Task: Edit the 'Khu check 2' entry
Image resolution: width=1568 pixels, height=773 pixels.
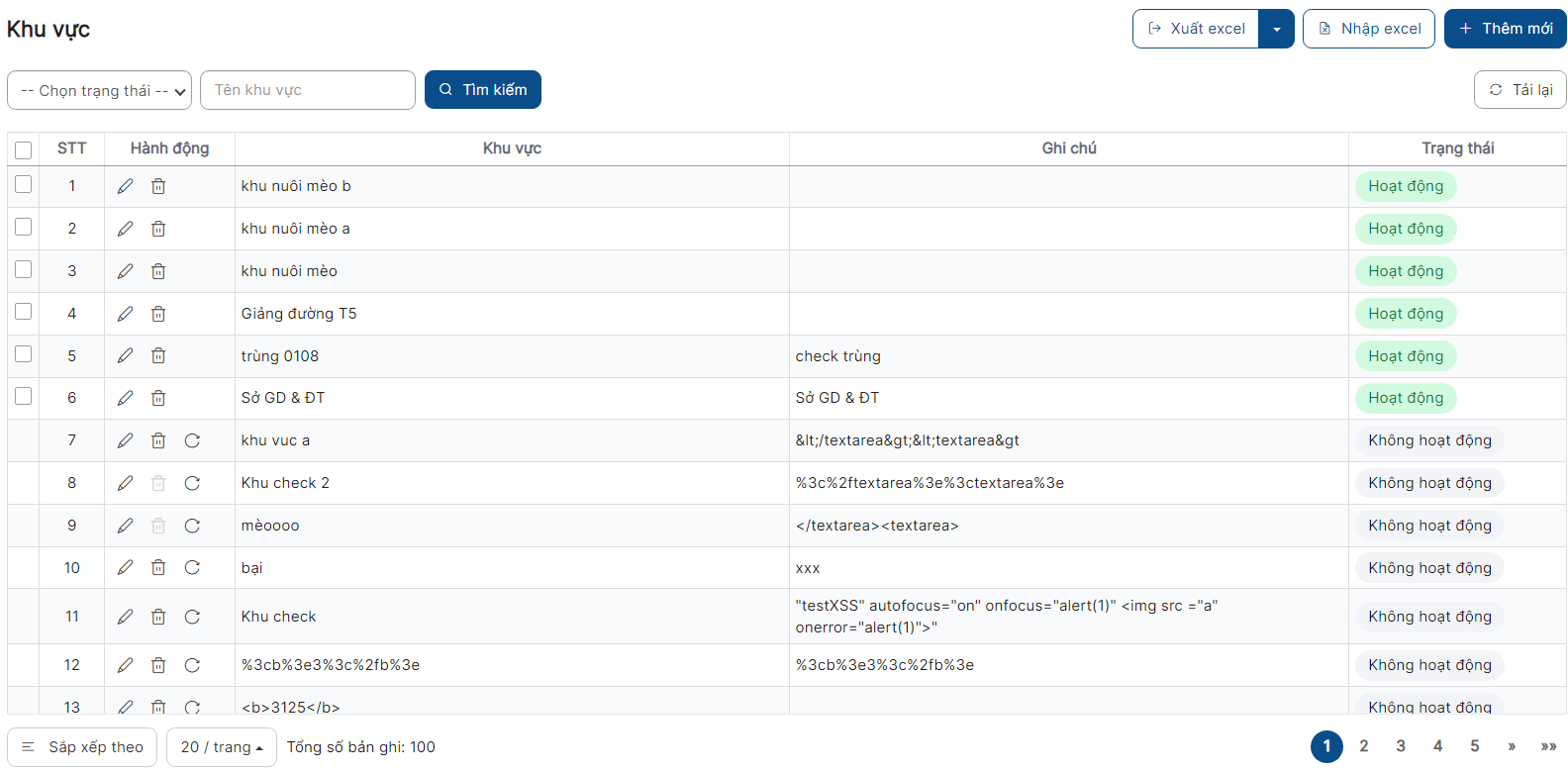Action: pos(125,483)
